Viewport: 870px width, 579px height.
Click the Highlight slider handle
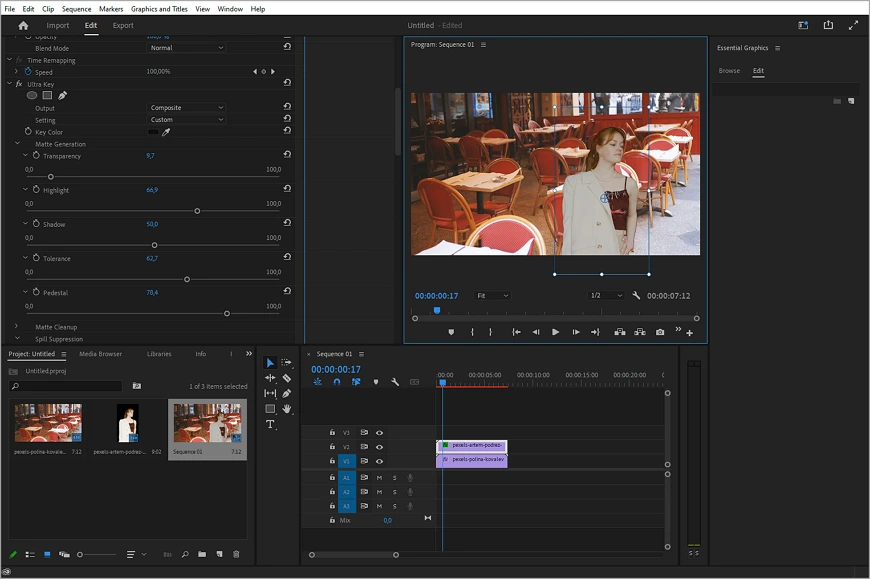tap(197, 211)
